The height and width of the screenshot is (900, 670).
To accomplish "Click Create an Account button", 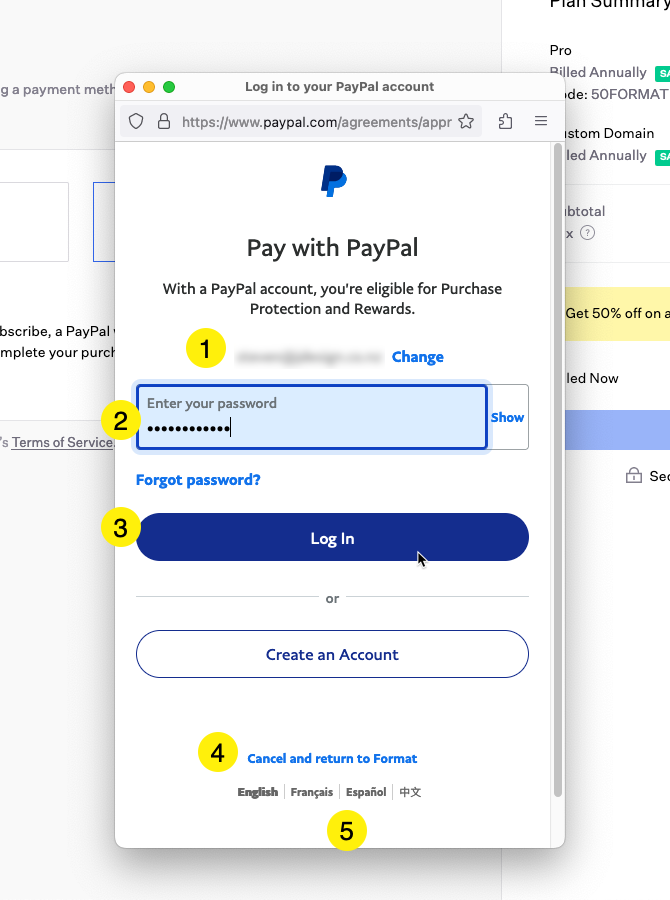I will (x=332, y=654).
